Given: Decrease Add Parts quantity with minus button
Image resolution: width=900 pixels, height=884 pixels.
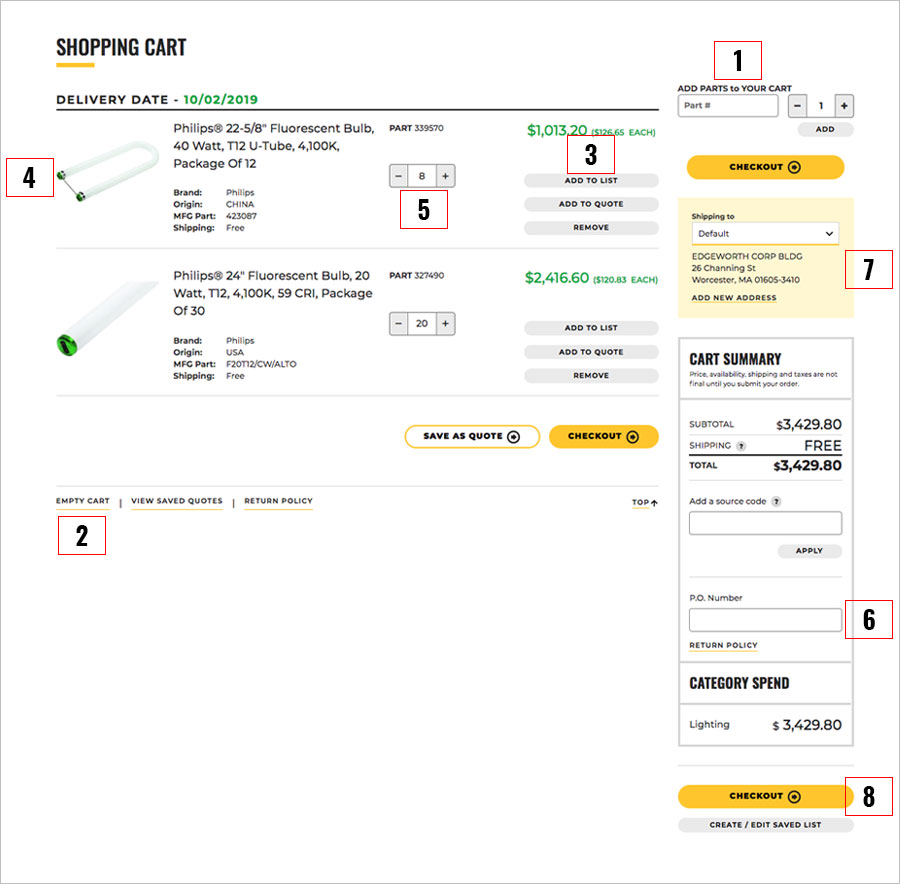Looking at the screenshot, I should pyautogui.click(x=797, y=106).
